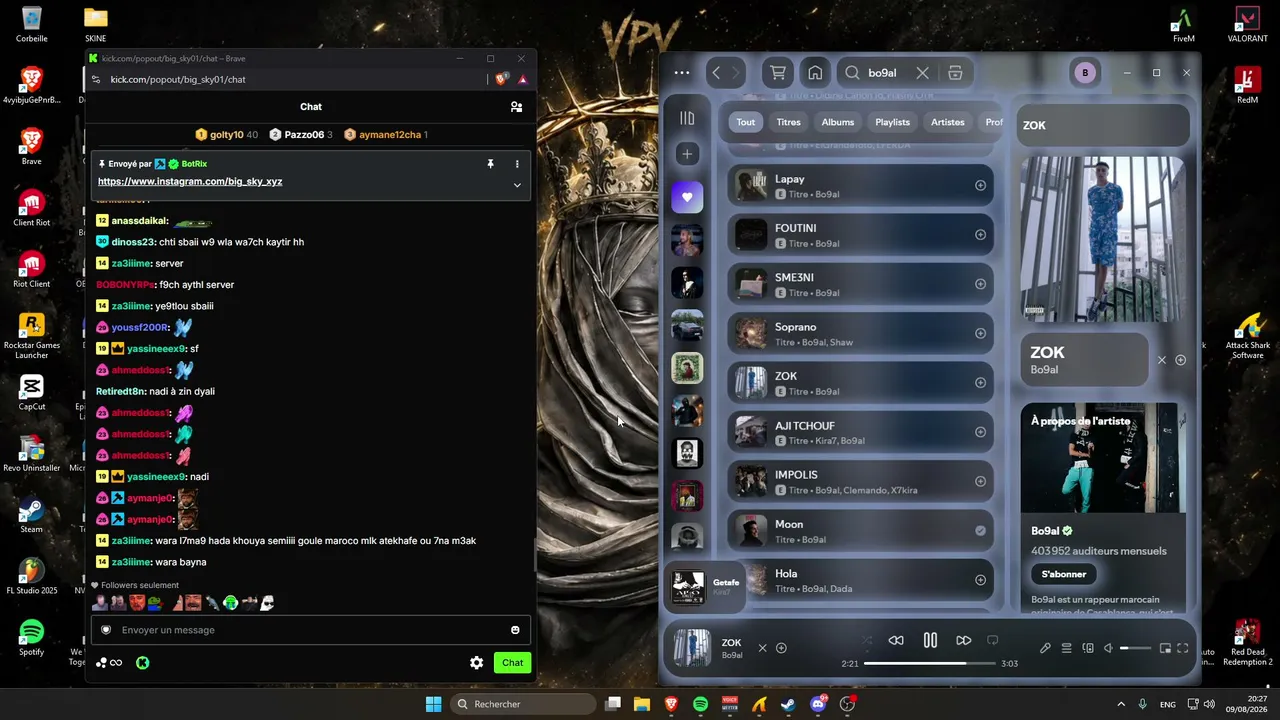
Task: Add FOUTINI to Liked Songs
Action: point(980,234)
